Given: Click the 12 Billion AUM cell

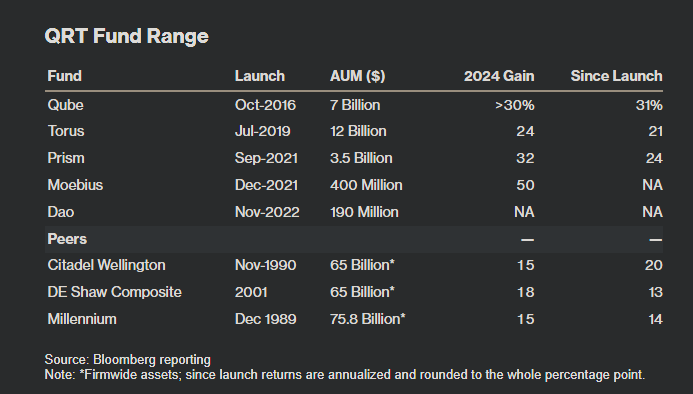Looking at the screenshot, I should pos(358,131).
